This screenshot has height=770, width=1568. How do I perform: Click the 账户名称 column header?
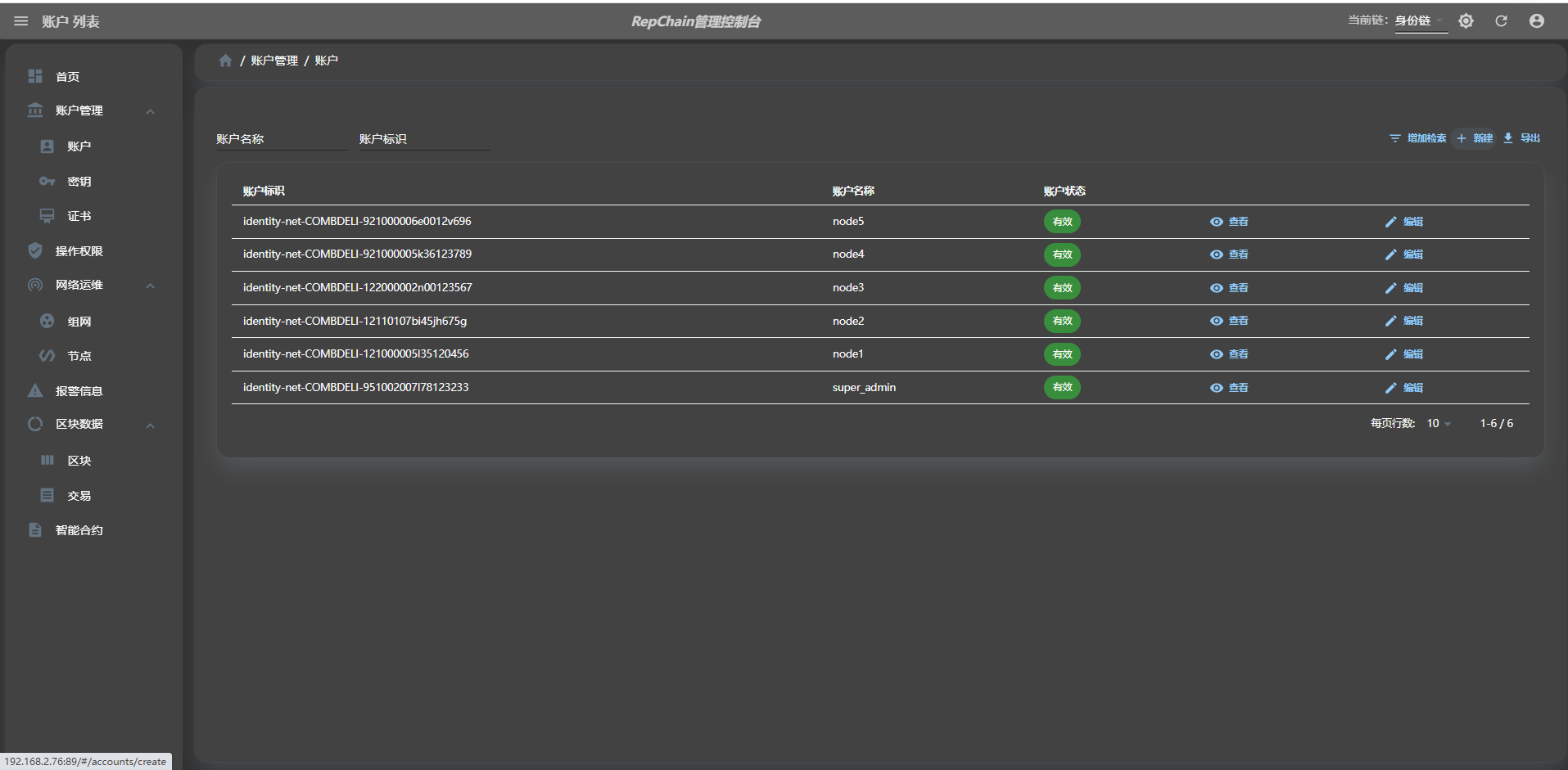(853, 191)
